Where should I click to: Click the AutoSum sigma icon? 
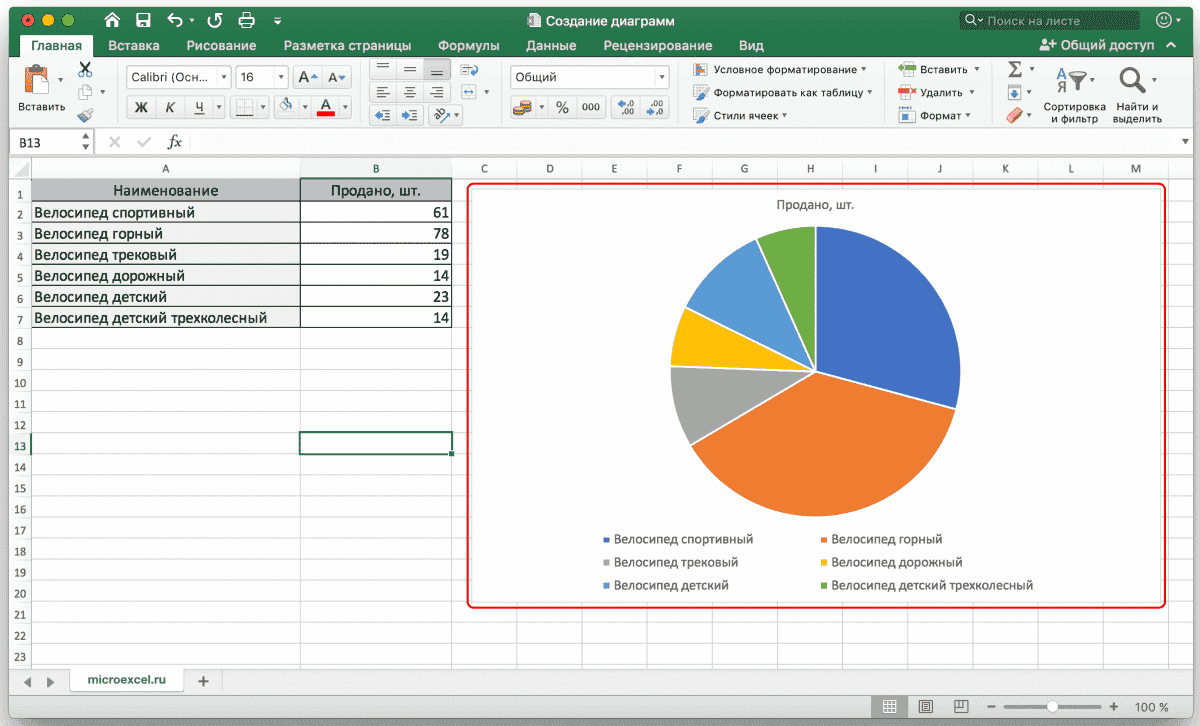(1014, 69)
